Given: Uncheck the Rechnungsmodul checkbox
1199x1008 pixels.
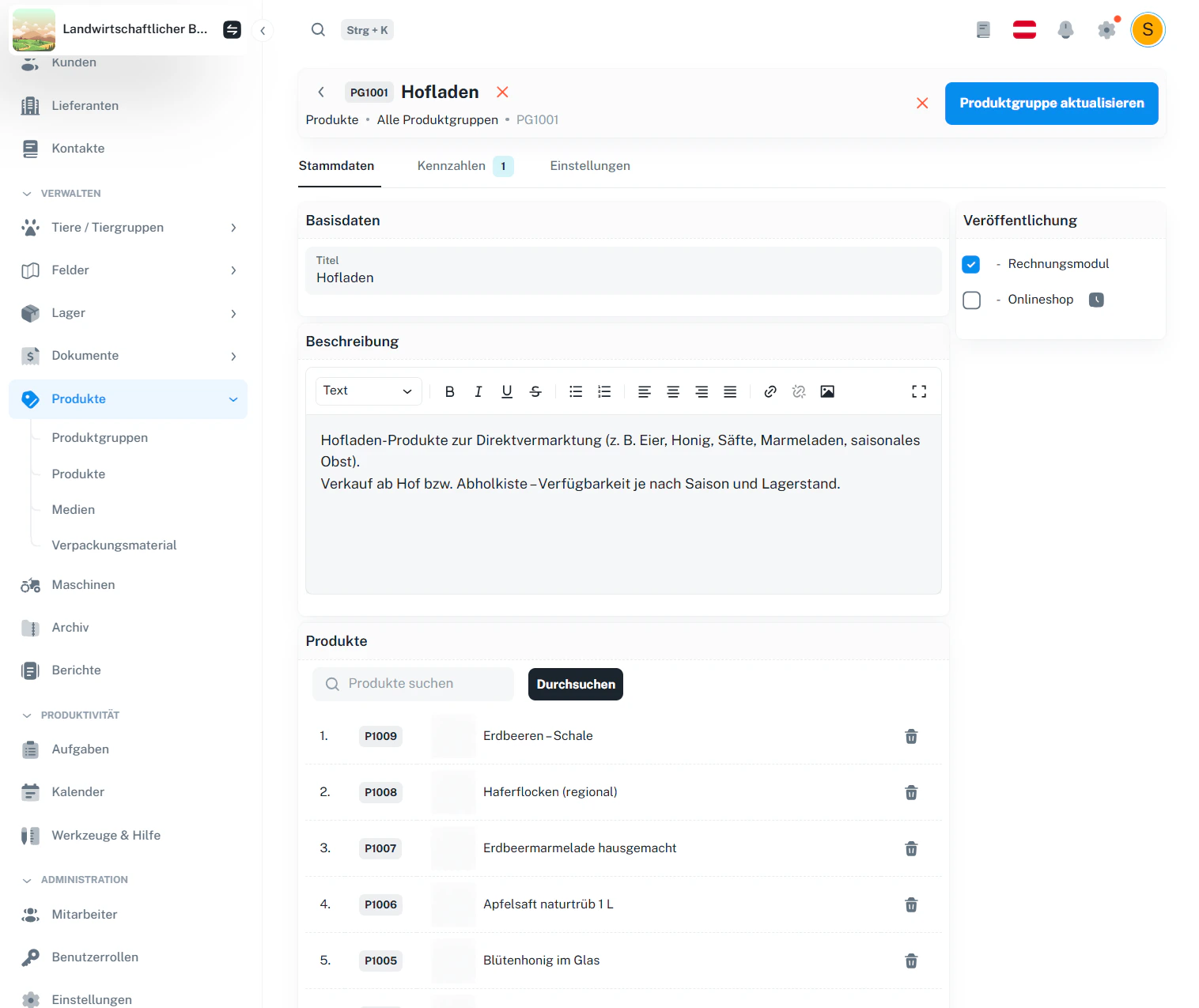Looking at the screenshot, I should click(x=971, y=264).
